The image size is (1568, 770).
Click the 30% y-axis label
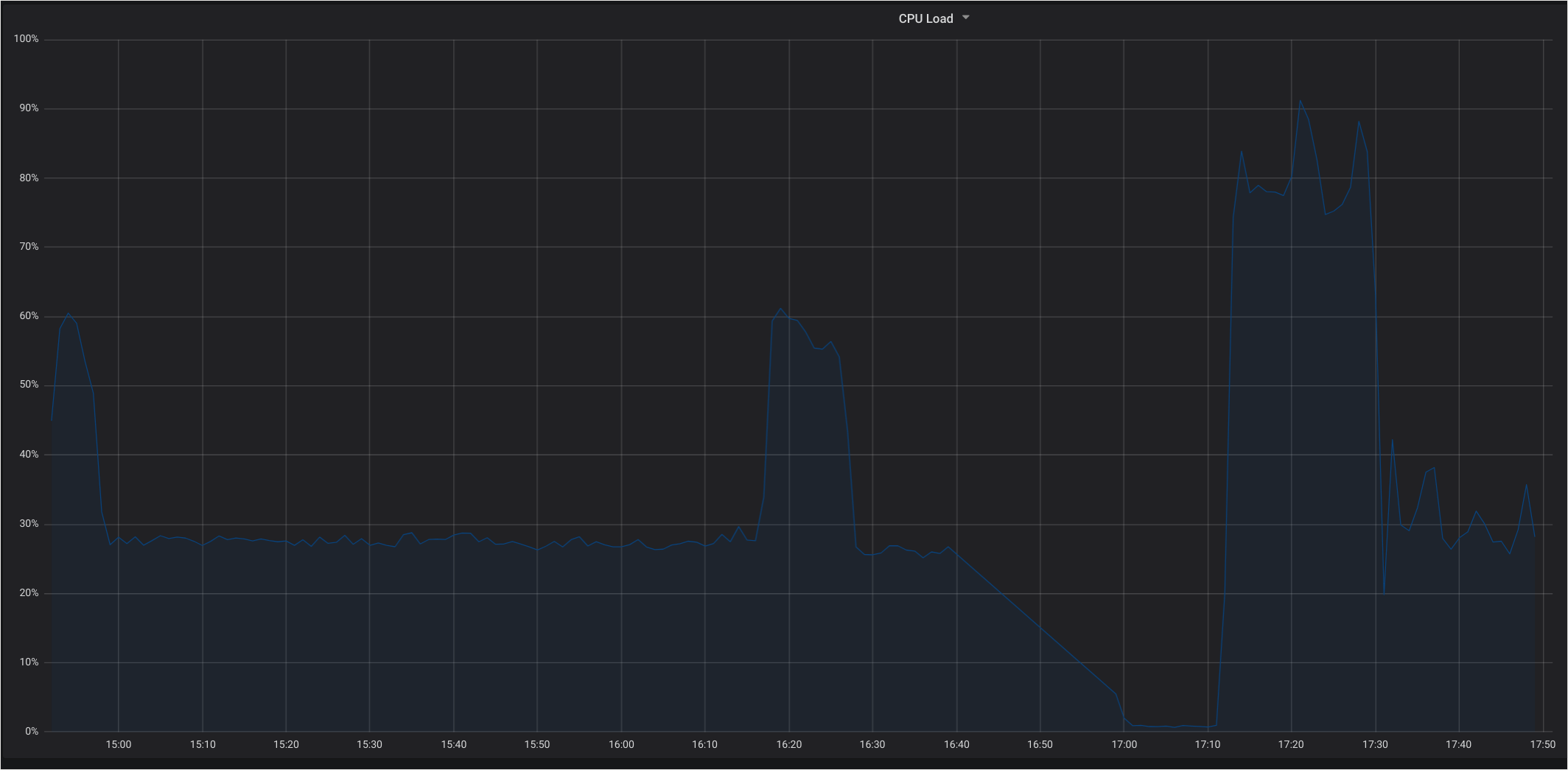point(29,523)
